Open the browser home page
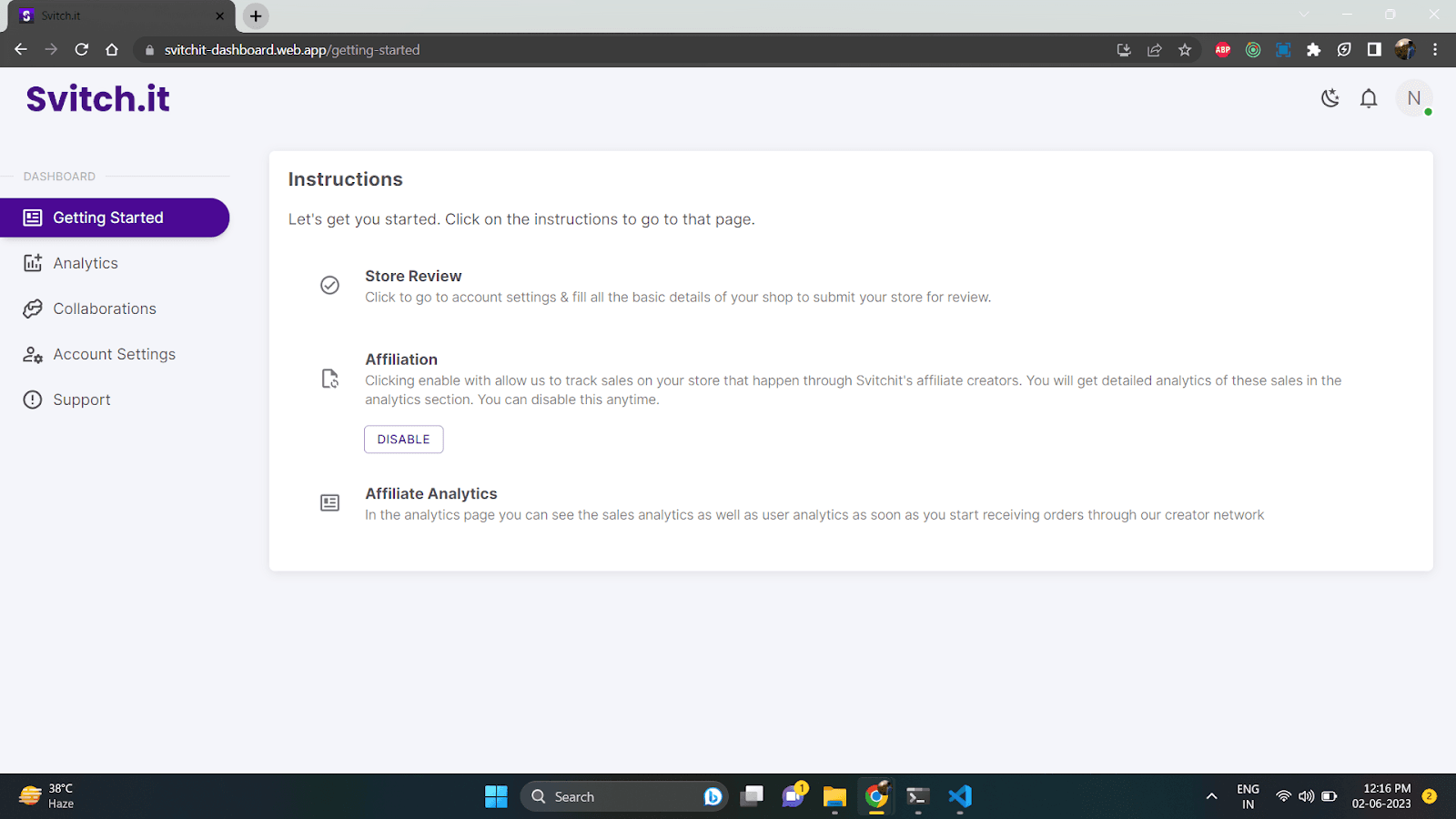 (x=112, y=50)
